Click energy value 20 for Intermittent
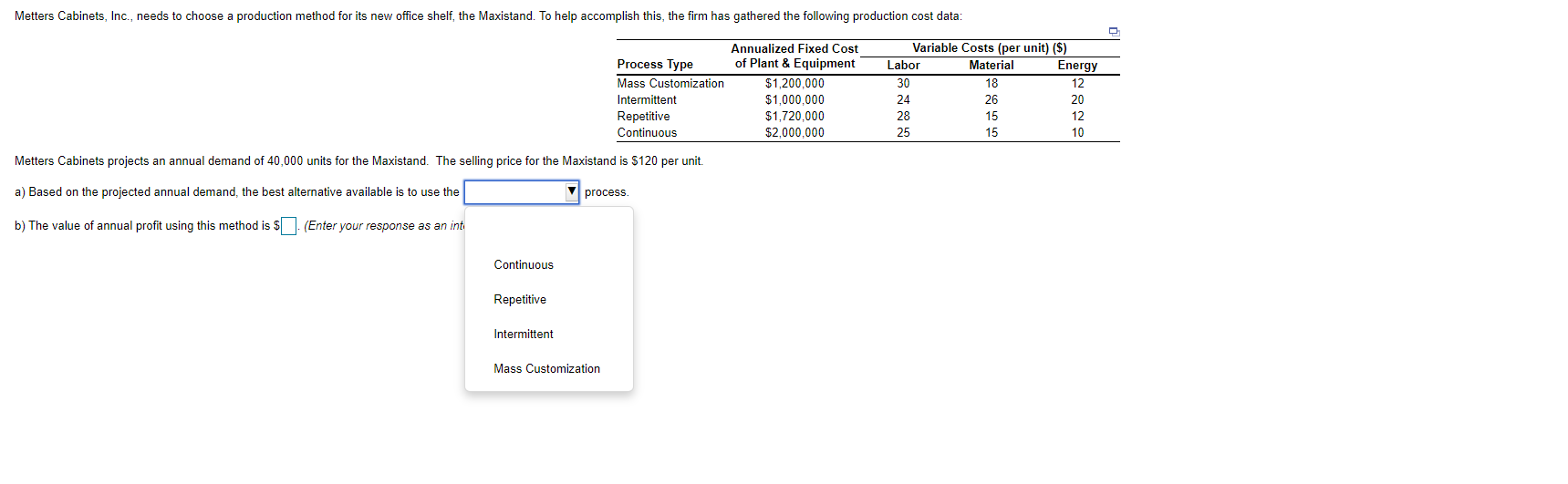Image resolution: width=1568 pixels, height=484 pixels. [x=1077, y=99]
